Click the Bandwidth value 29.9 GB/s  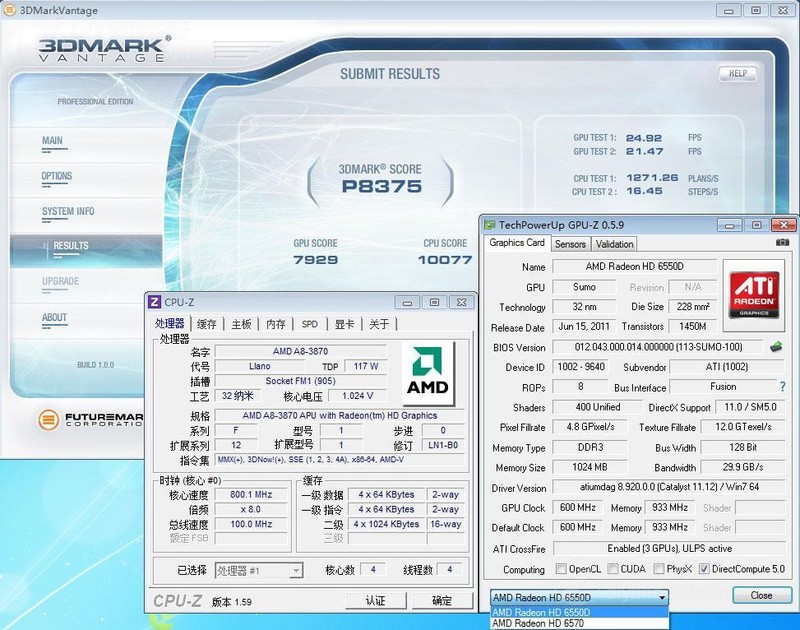(x=743, y=467)
